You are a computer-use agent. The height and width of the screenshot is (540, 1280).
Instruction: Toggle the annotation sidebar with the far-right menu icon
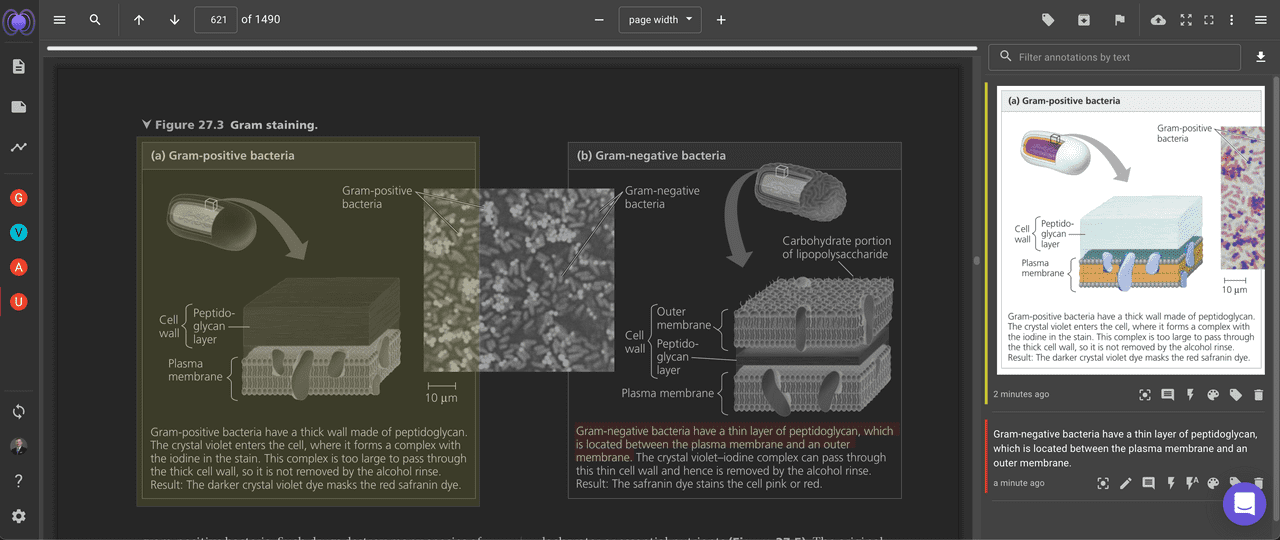coord(1259,20)
